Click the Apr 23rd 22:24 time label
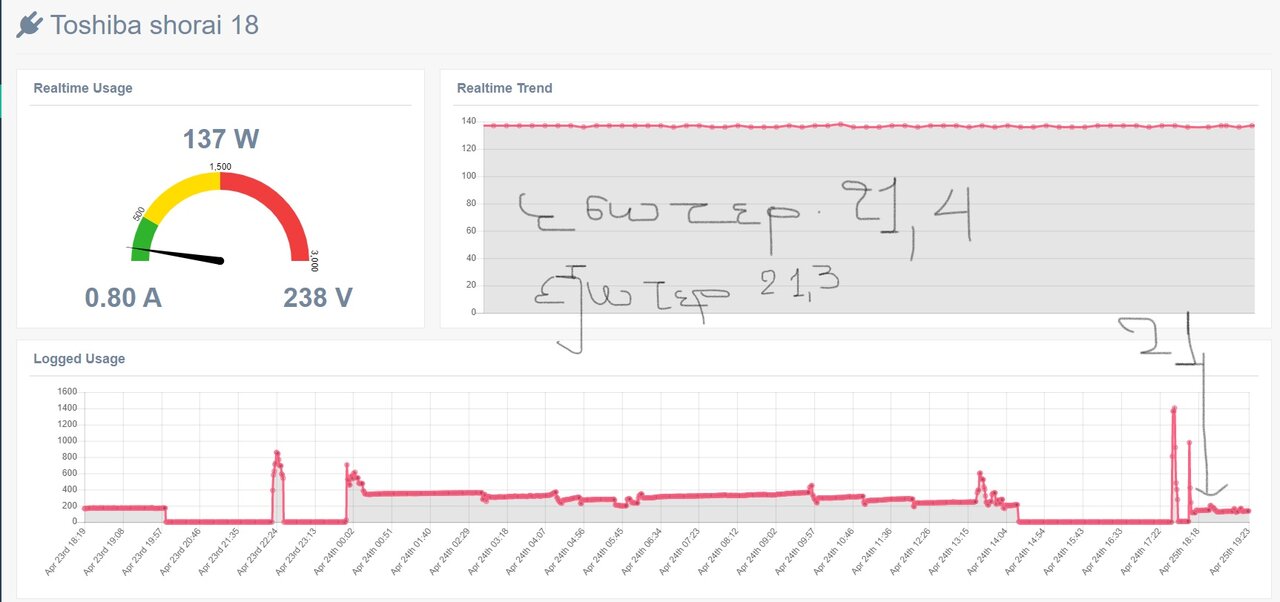This screenshot has width=1280, height=602. [258, 551]
